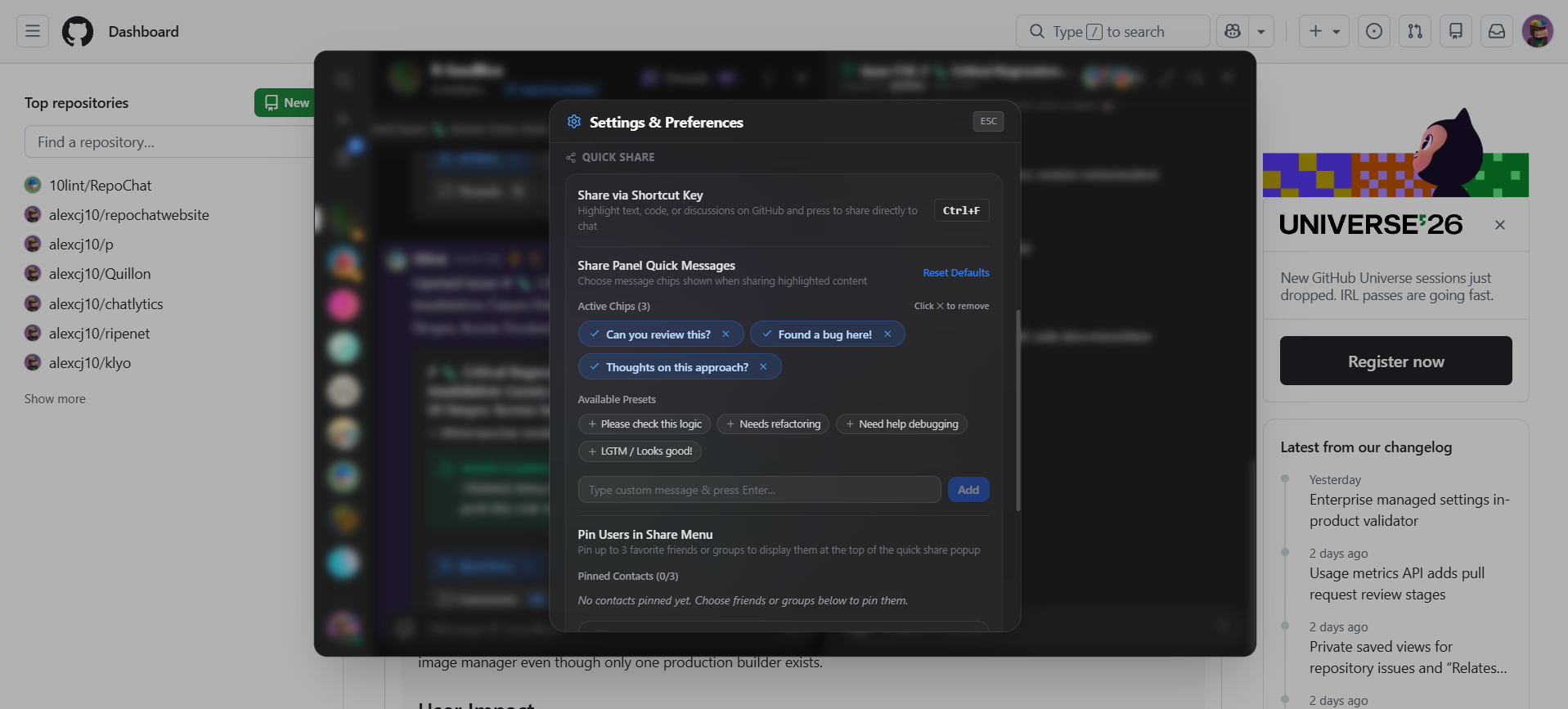Click the Settings & Preferences gear icon
This screenshot has width=1568, height=709.
[574, 122]
